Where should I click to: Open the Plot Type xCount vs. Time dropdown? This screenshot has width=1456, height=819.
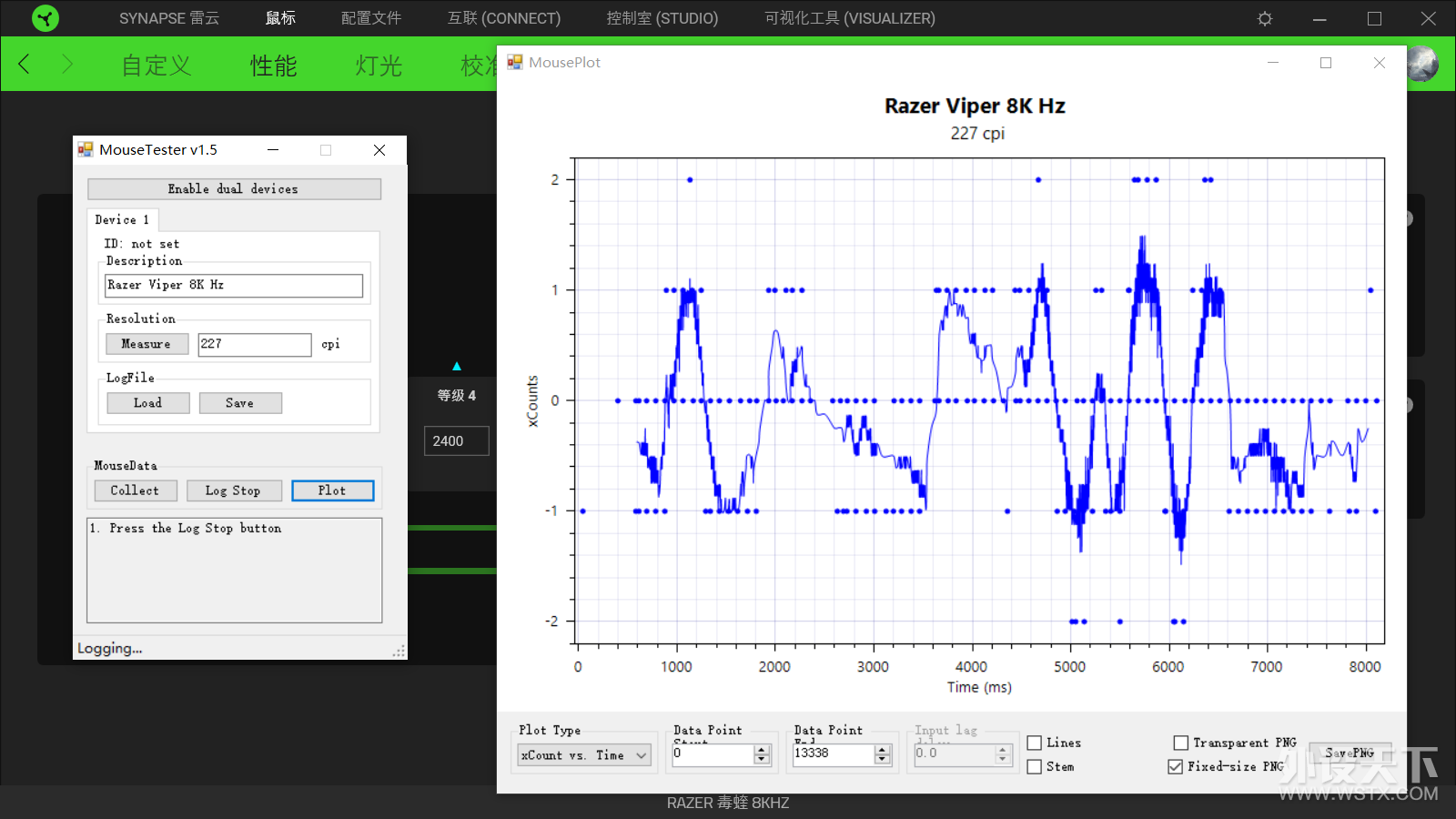click(x=584, y=755)
